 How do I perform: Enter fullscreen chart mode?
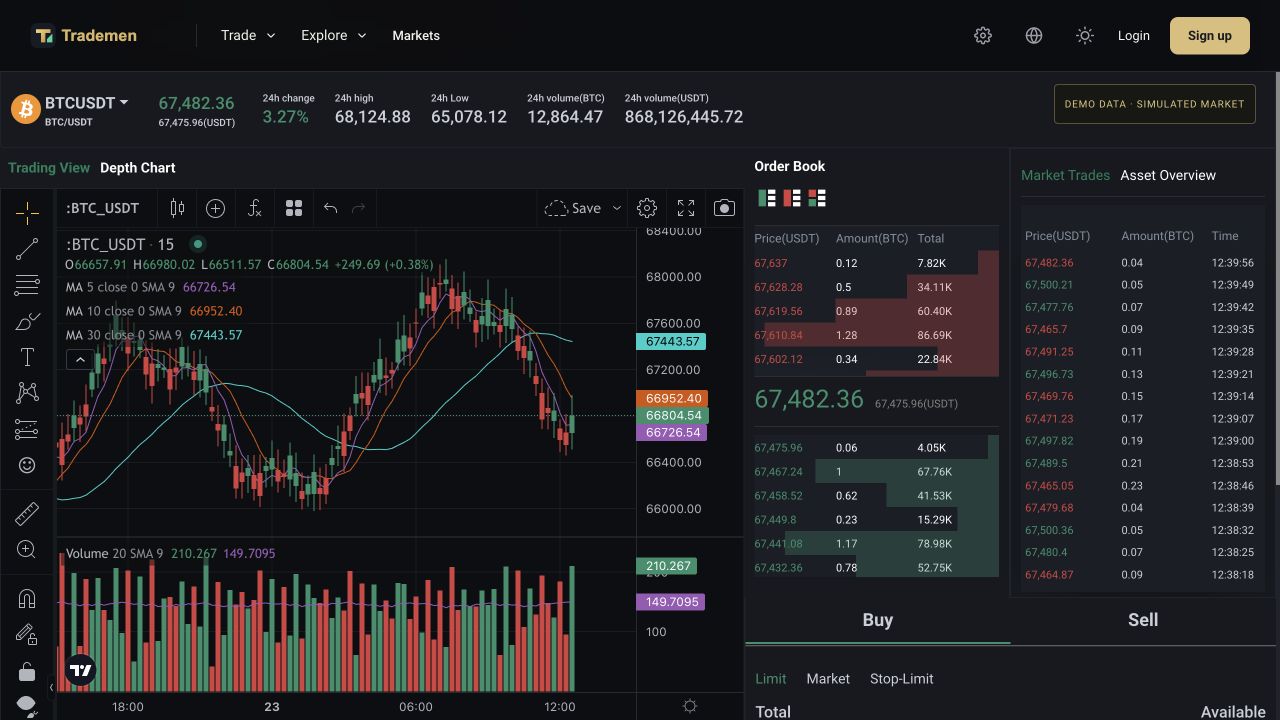686,208
